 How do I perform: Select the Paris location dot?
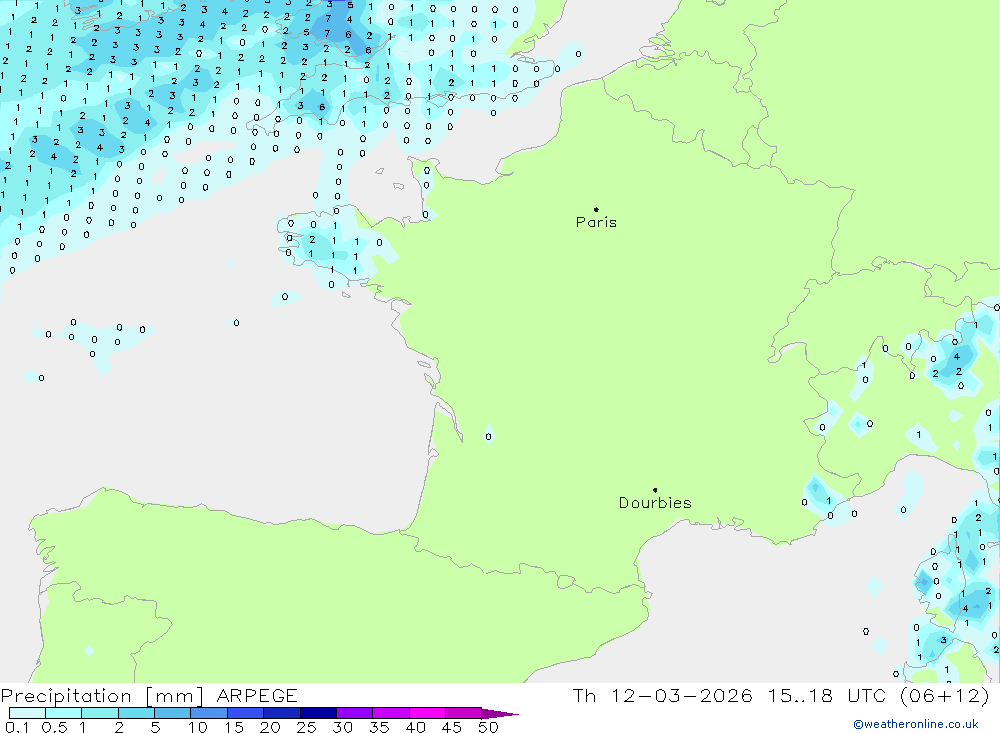click(596, 209)
